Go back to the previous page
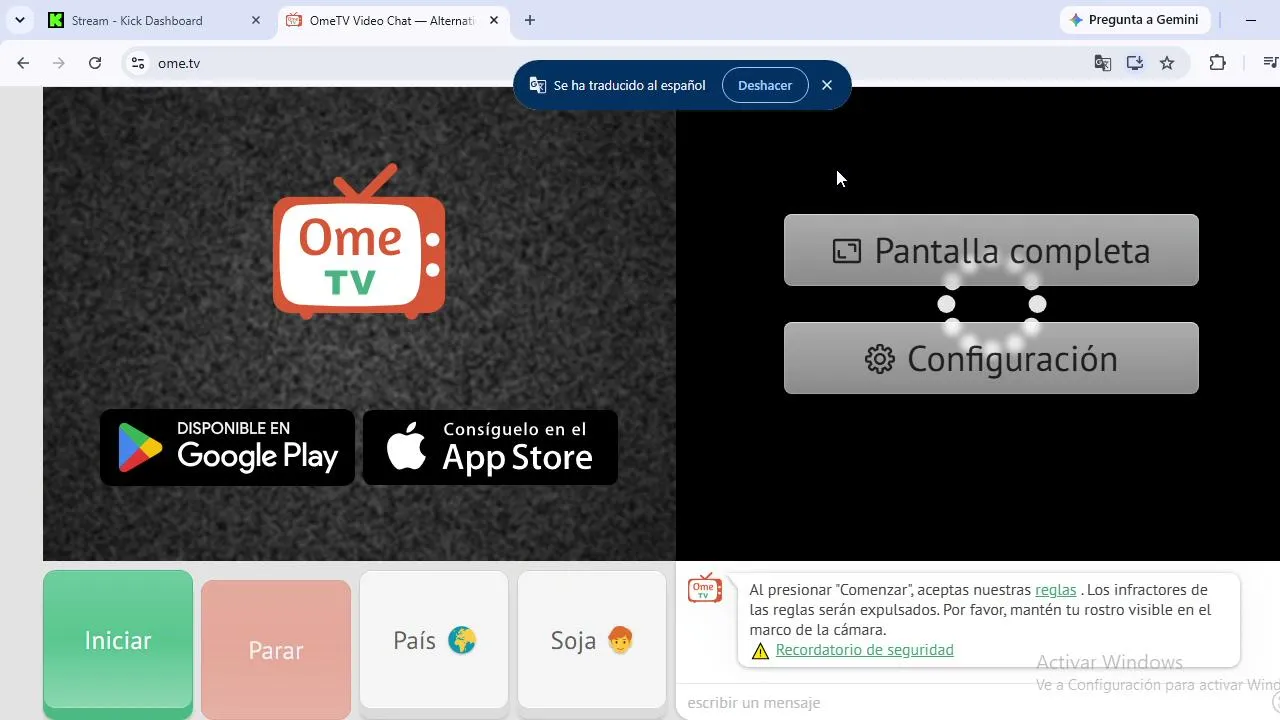The height and width of the screenshot is (720, 1280). pyautogui.click(x=23, y=63)
